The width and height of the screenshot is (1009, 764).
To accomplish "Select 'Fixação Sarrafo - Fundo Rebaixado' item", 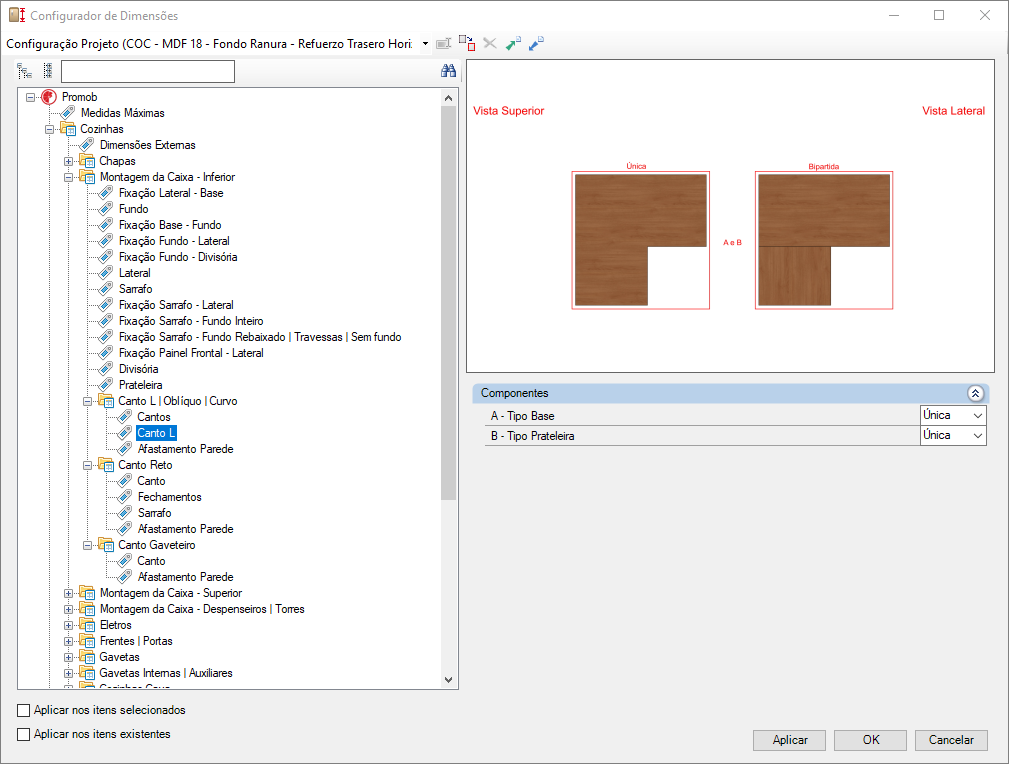I will [x=260, y=337].
